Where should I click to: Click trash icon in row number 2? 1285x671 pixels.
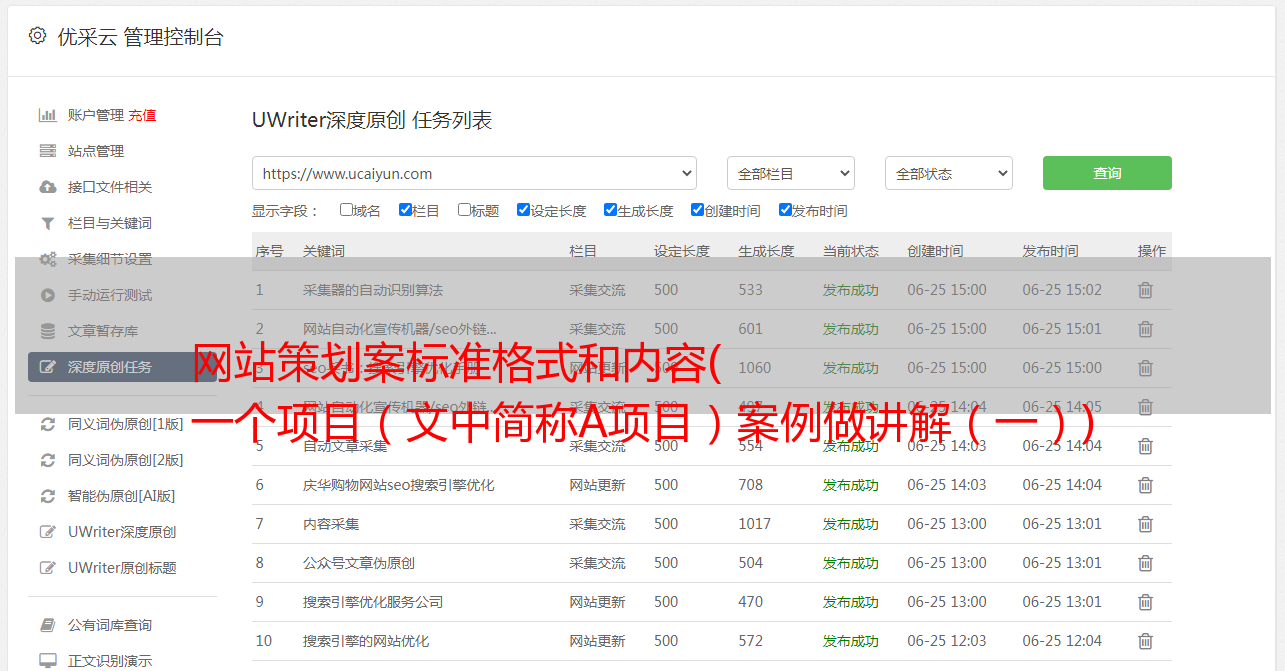[1146, 329]
